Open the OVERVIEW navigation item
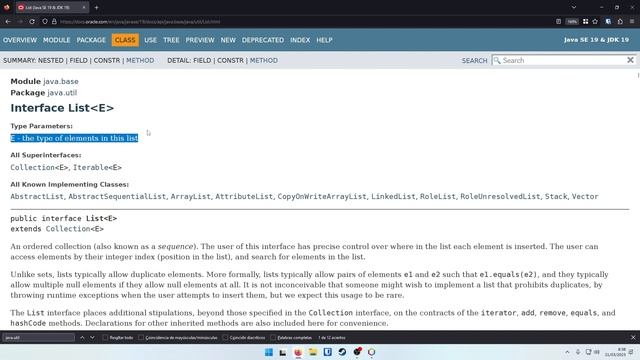 20,40
